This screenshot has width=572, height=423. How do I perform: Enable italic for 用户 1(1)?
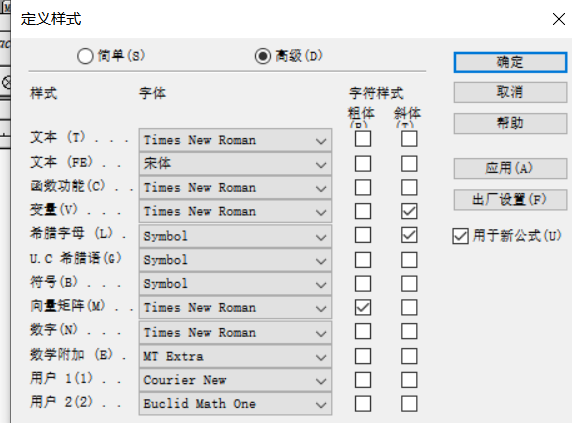(x=409, y=380)
